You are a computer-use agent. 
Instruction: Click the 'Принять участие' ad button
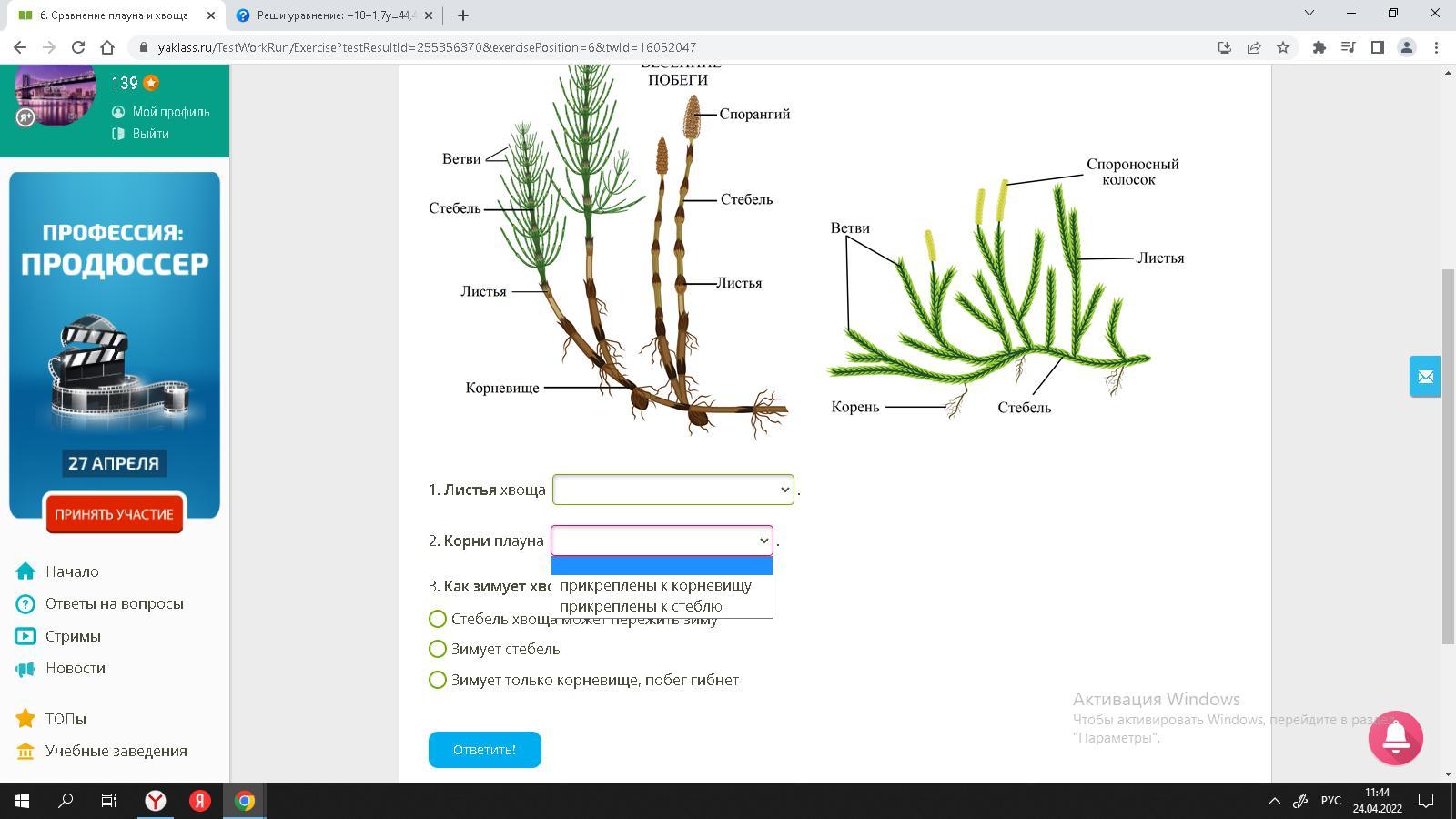pyautogui.click(x=114, y=514)
